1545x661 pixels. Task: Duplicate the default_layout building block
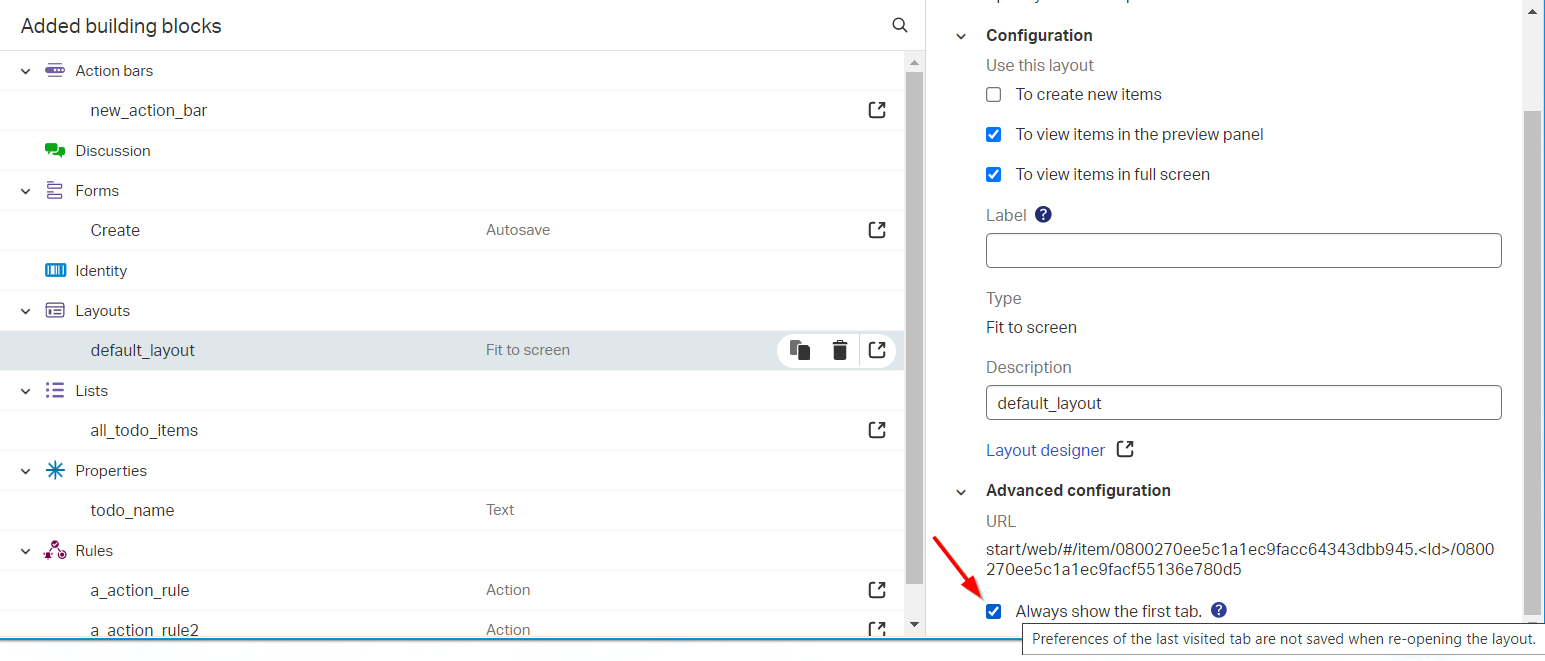click(x=799, y=350)
